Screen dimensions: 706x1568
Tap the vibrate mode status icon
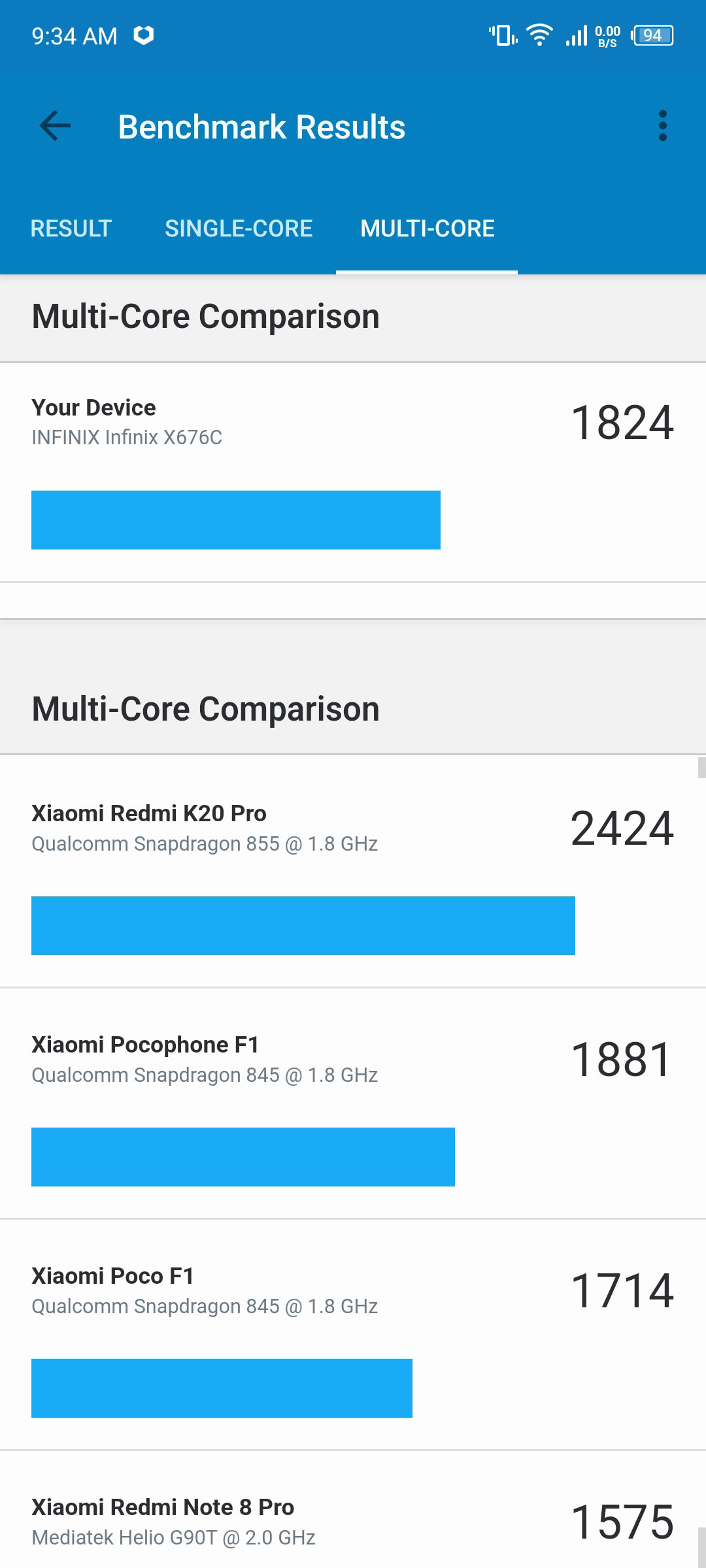click(x=503, y=35)
